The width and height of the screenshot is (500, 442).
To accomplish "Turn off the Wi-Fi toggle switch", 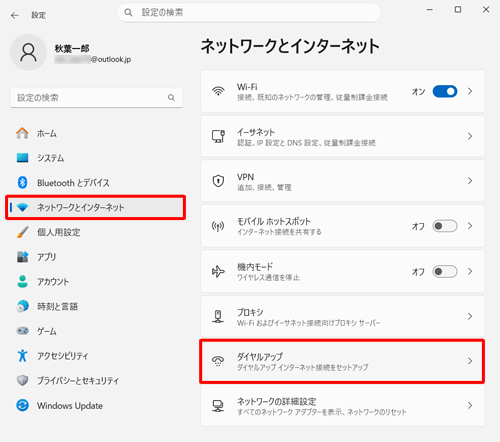I will (445, 91).
